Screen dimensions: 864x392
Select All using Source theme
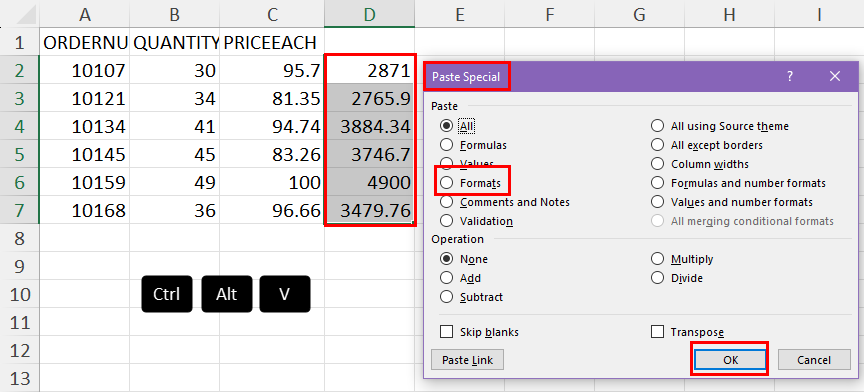657,126
